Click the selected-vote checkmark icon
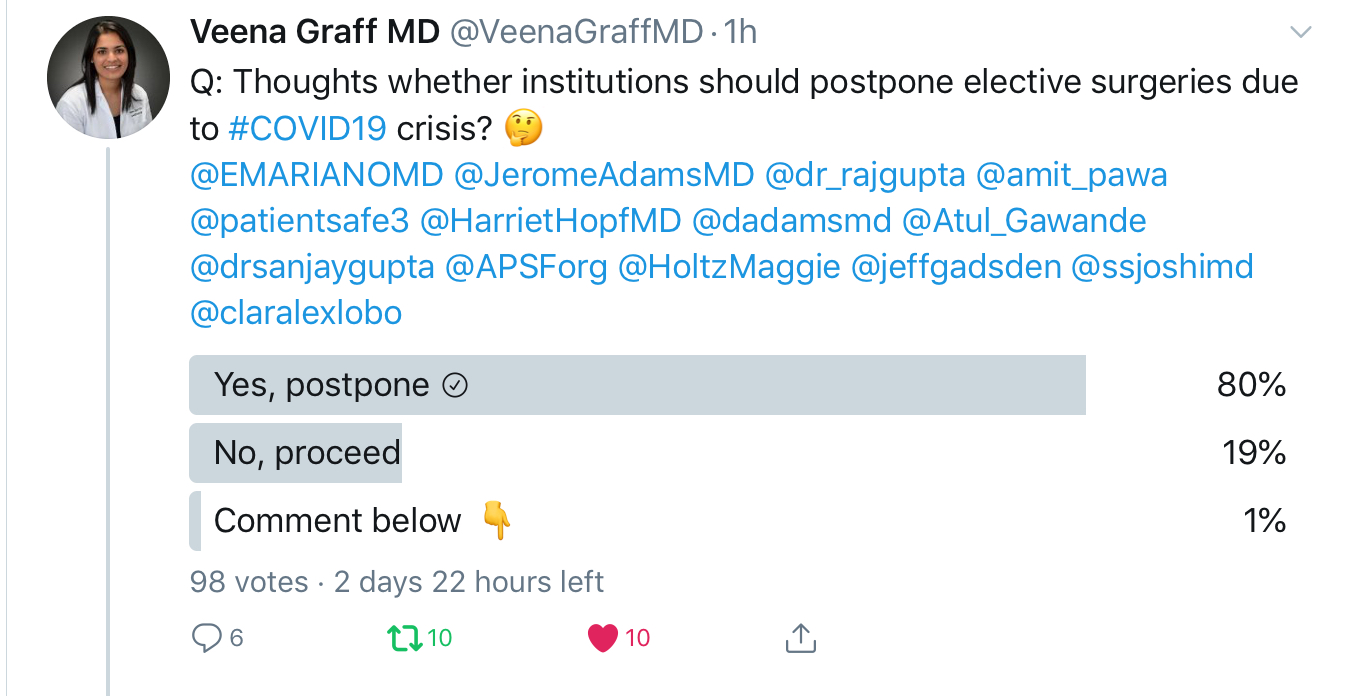The height and width of the screenshot is (696, 1350). point(454,386)
